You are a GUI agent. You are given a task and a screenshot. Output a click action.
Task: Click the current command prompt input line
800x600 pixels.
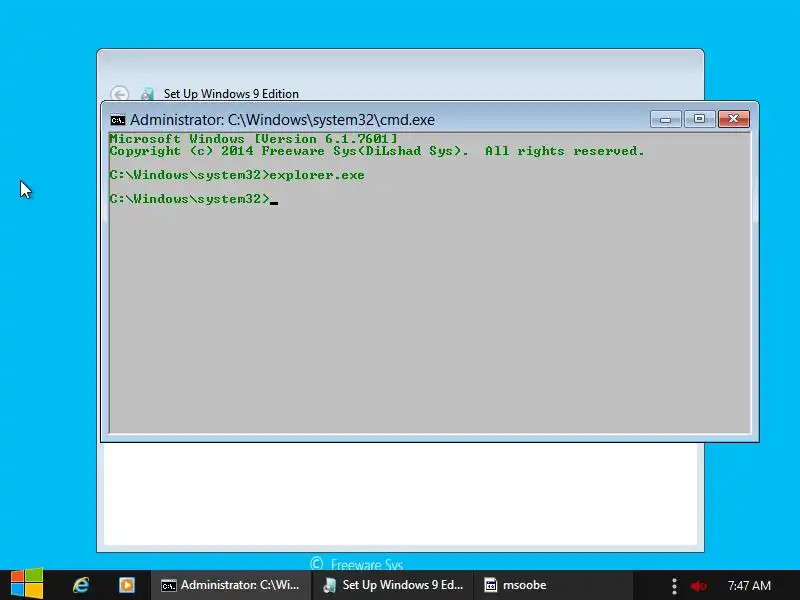coord(194,199)
